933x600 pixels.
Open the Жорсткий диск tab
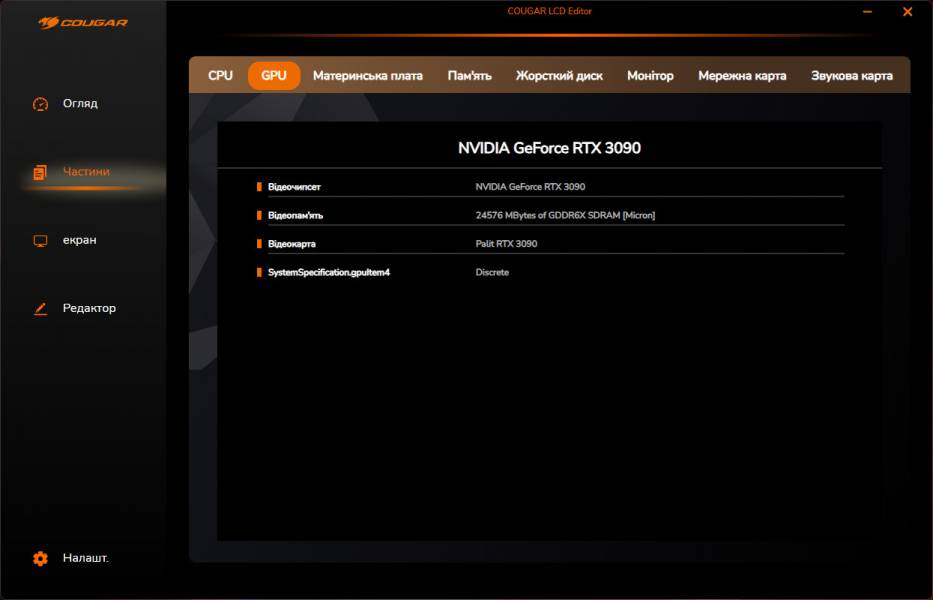[558, 75]
